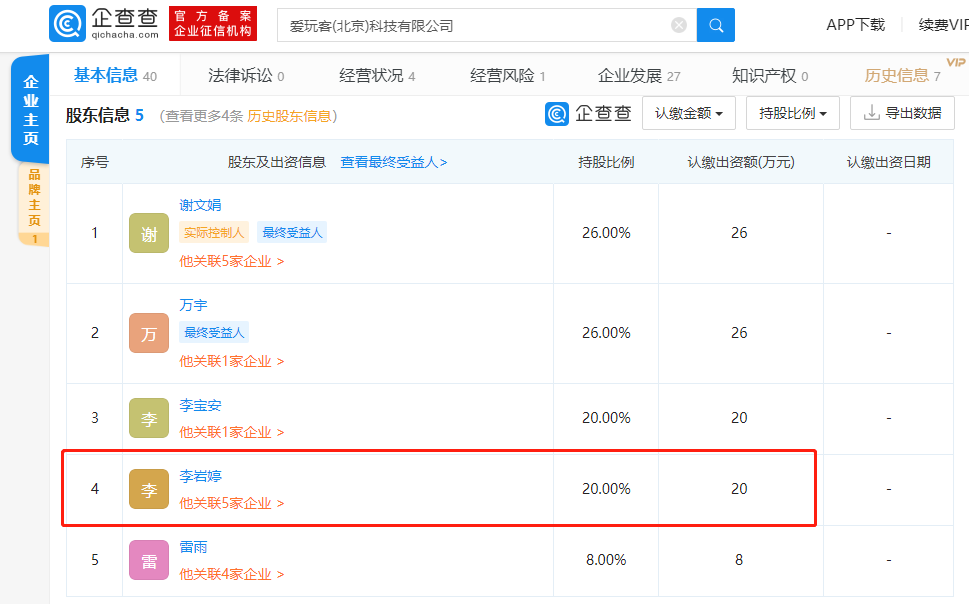Open shareholder 万宇's profile

193,305
